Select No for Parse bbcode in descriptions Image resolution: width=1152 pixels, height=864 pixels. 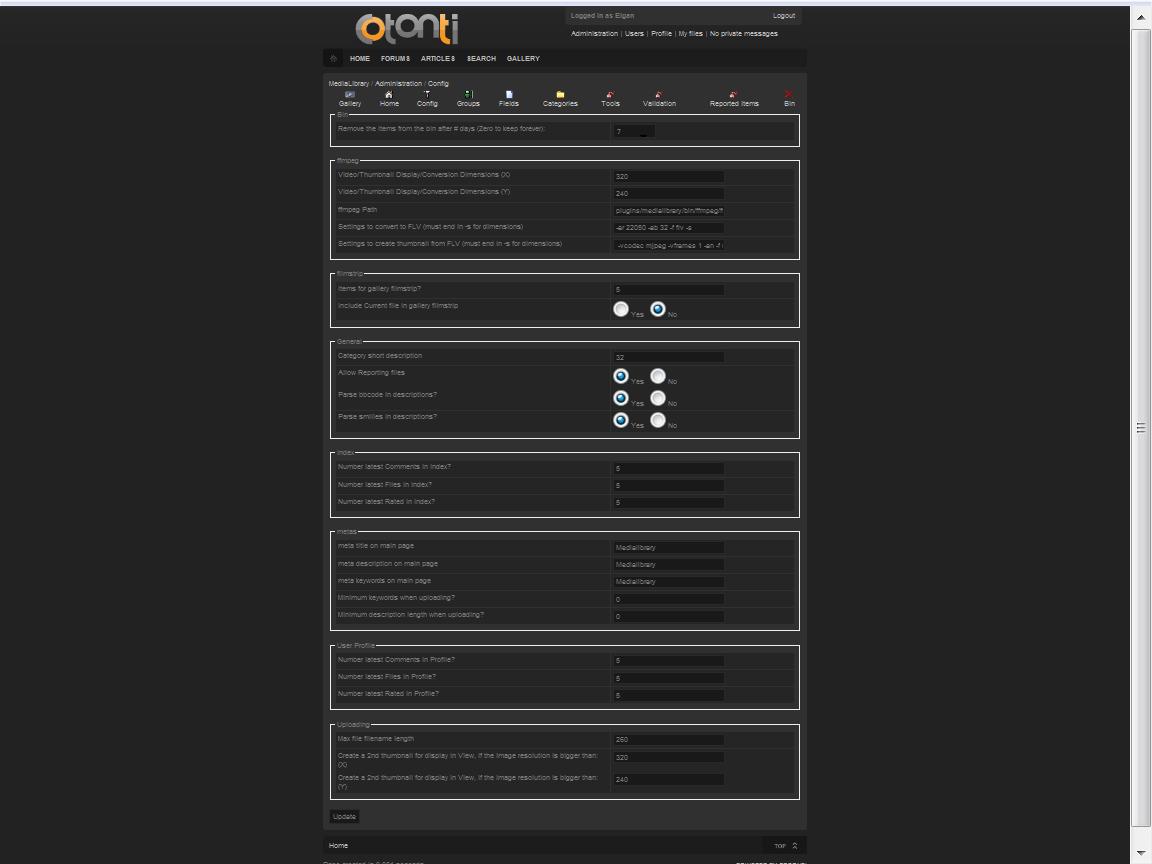[x=658, y=398]
